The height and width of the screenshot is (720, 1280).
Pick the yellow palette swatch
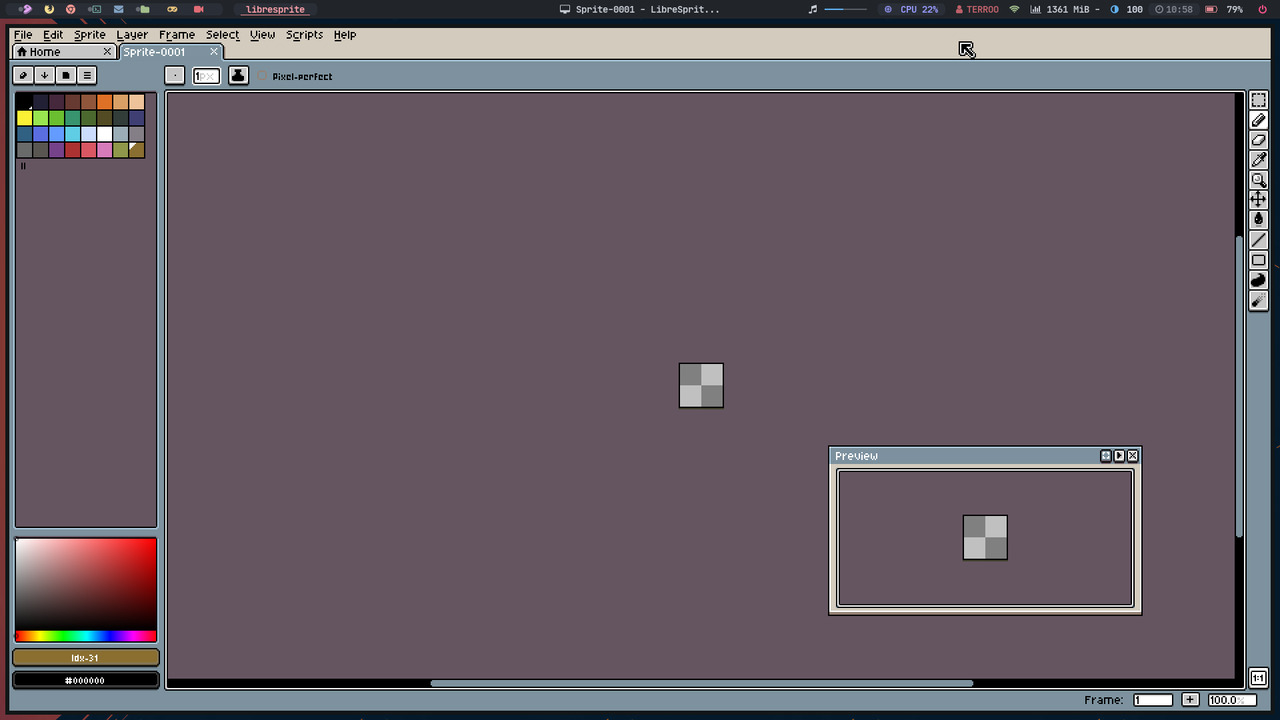coord(24,118)
